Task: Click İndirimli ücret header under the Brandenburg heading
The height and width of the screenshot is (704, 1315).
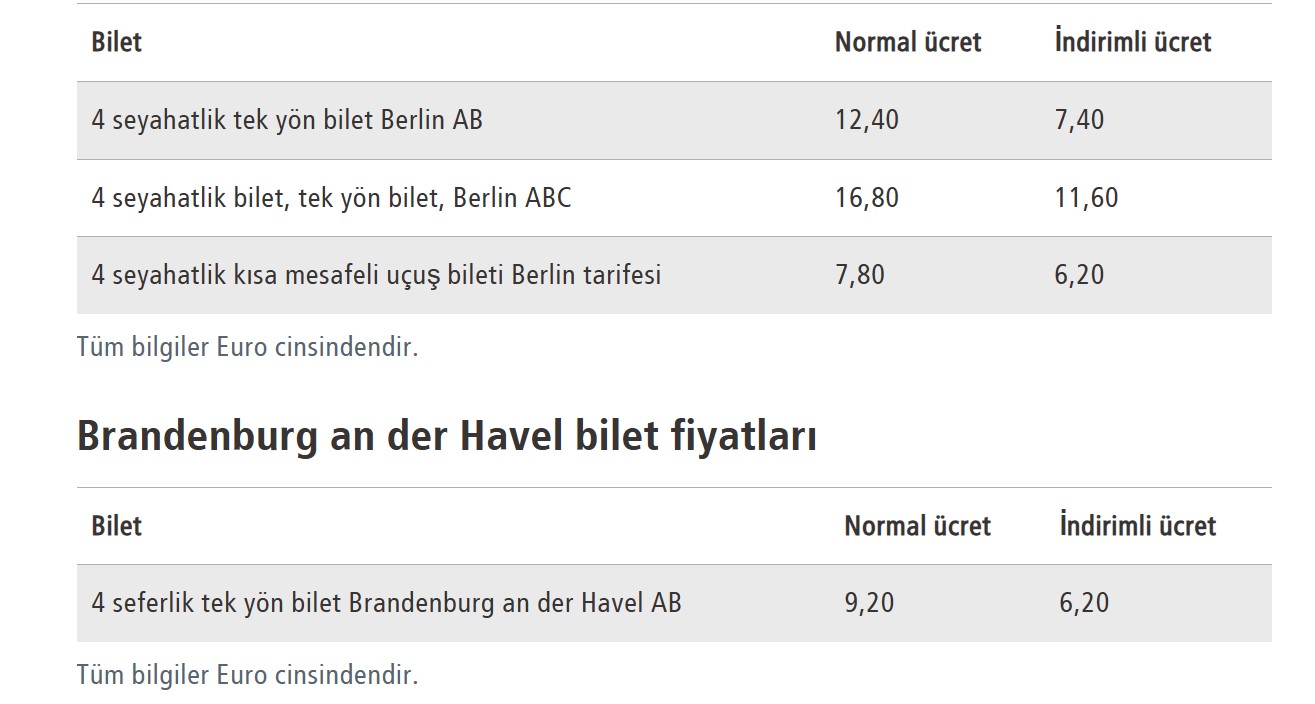Action: 1137,526
